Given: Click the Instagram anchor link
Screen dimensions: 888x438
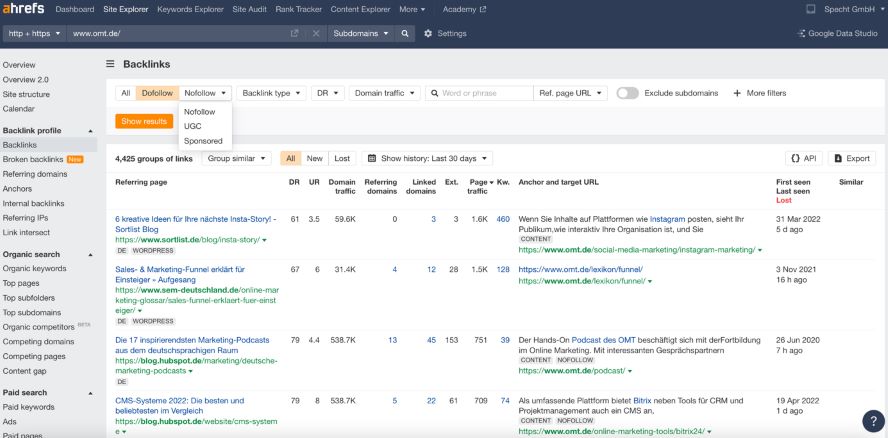Looking at the screenshot, I should point(667,219).
